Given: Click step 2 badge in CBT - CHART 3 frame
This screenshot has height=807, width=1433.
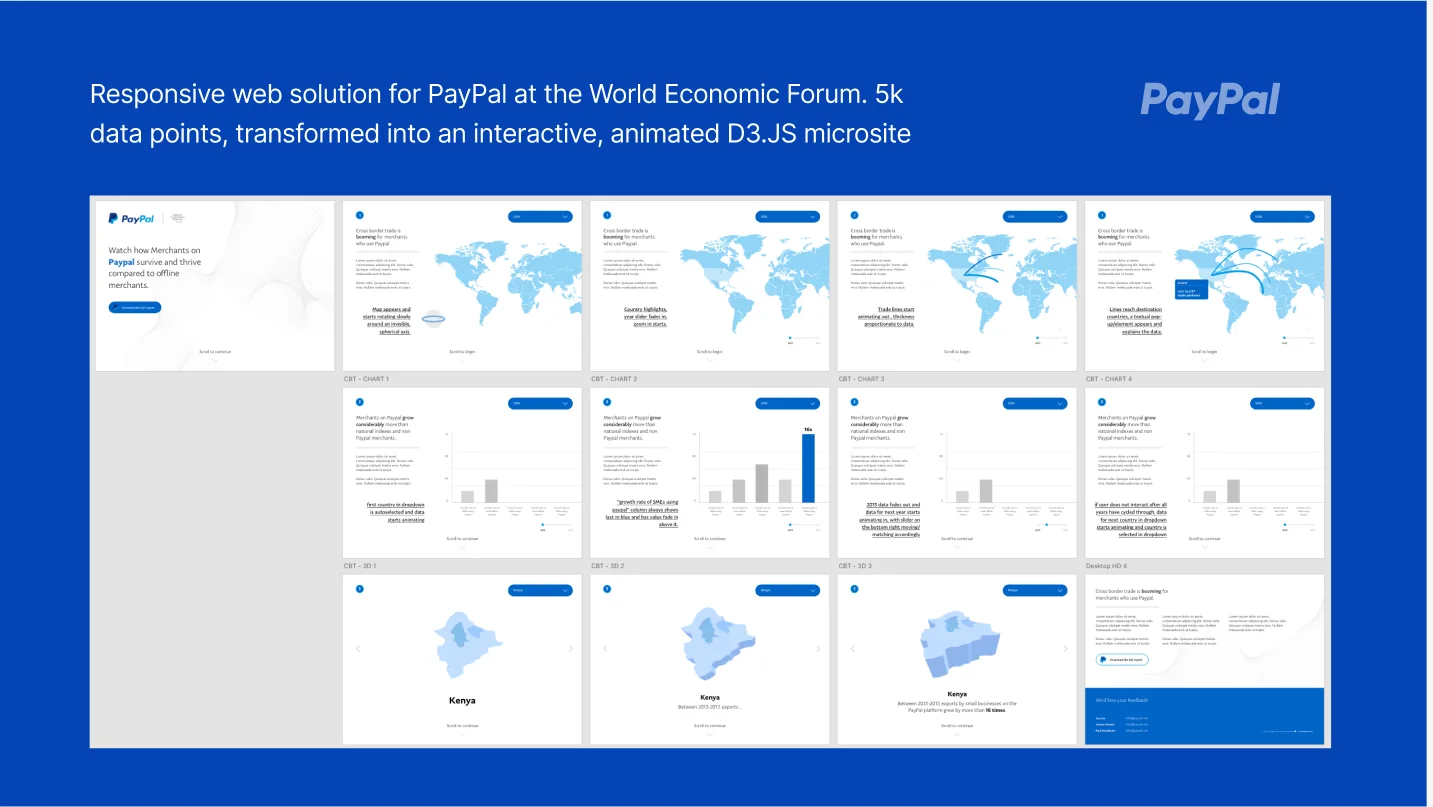Looking at the screenshot, I should pyautogui.click(x=855, y=402).
